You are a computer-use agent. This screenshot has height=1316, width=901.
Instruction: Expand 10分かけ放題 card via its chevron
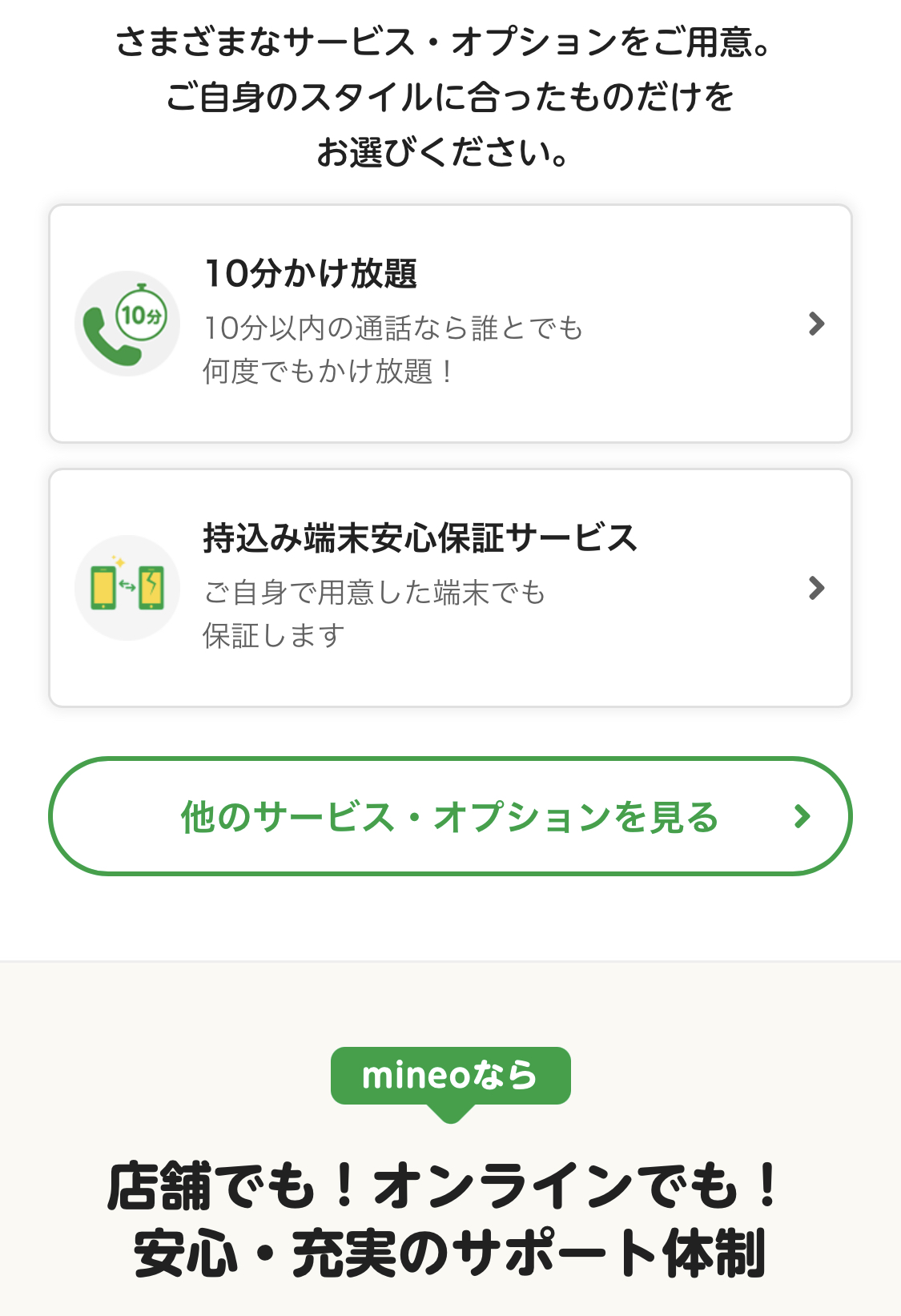click(x=816, y=324)
